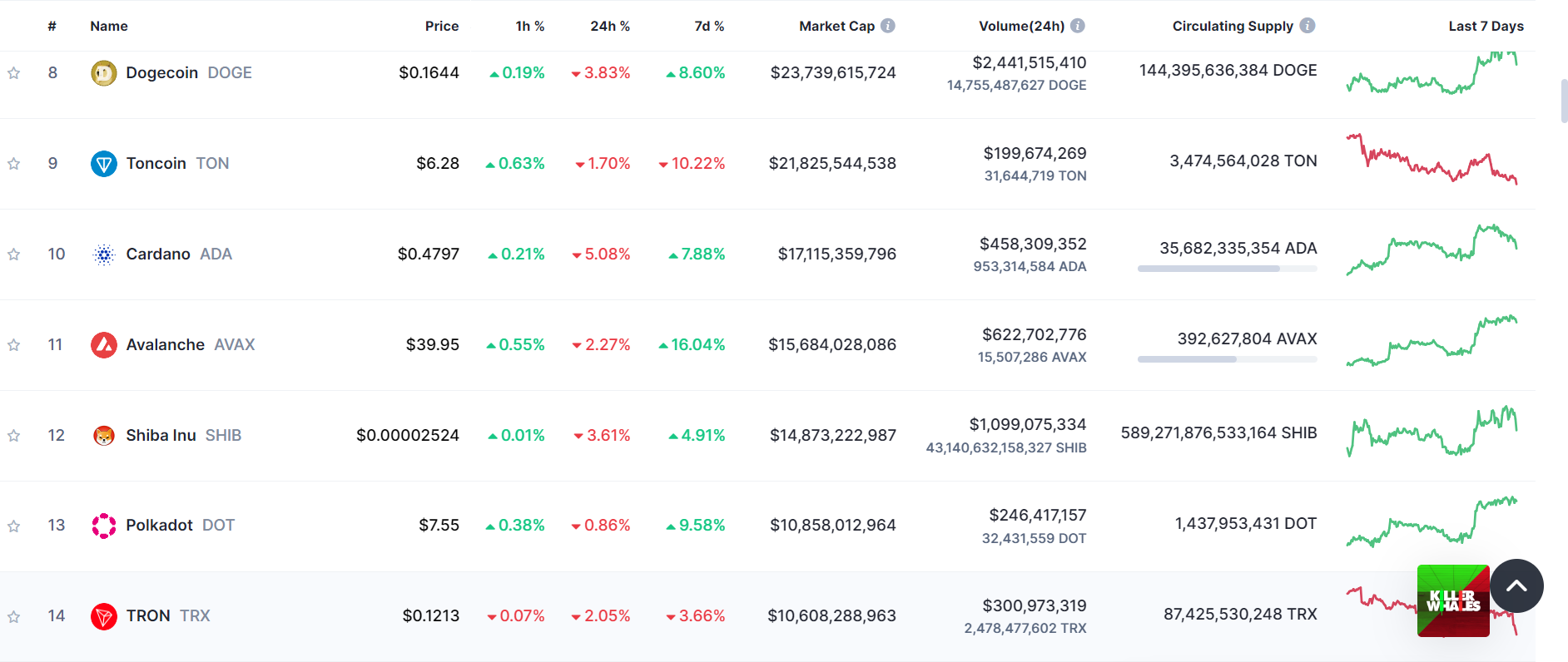Viewport: 1568px width, 662px height.
Task: Click the Shiba Inu logo icon
Action: pos(103,436)
